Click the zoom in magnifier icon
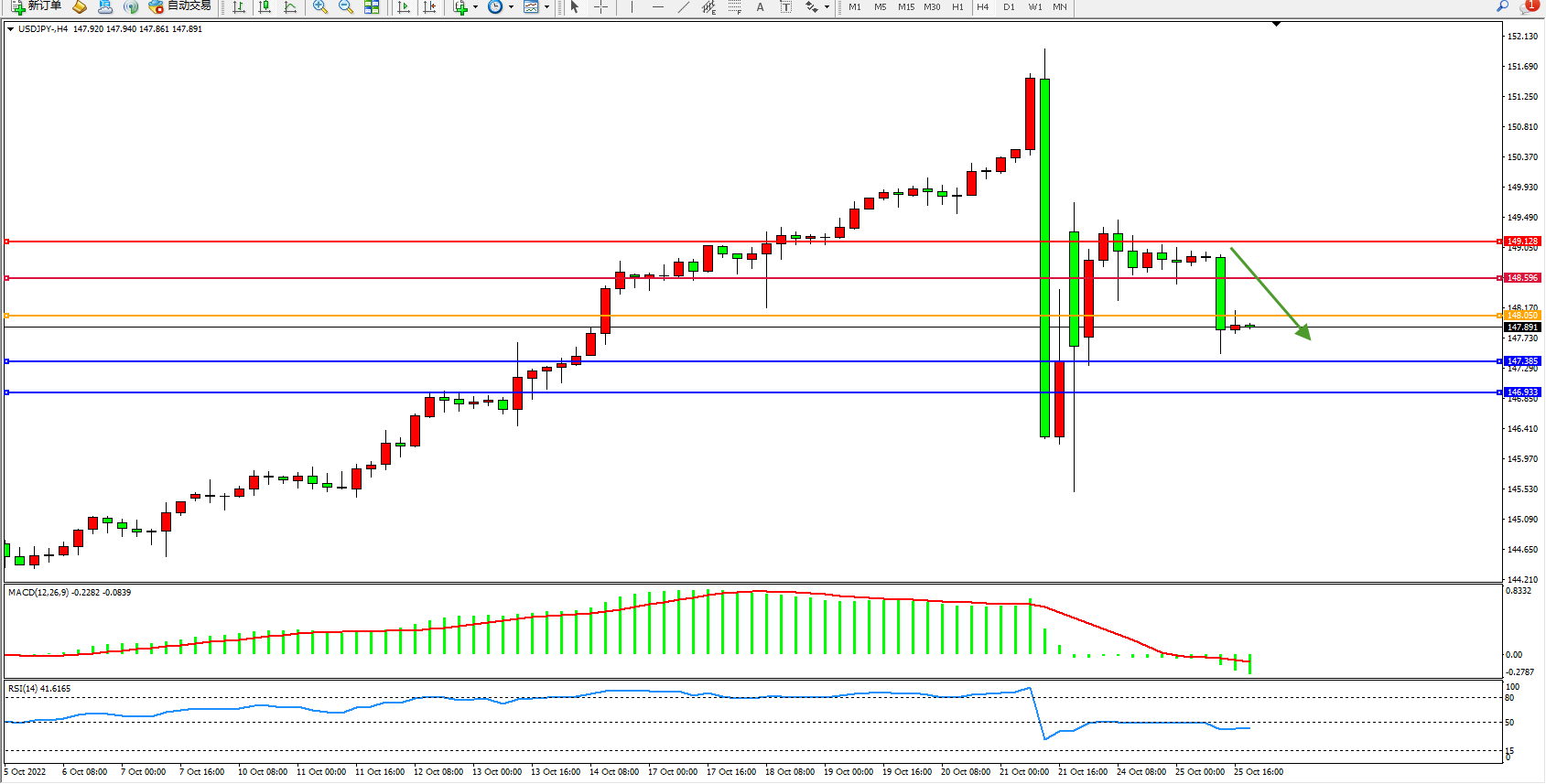The height and width of the screenshot is (784, 1546). [319, 6]
